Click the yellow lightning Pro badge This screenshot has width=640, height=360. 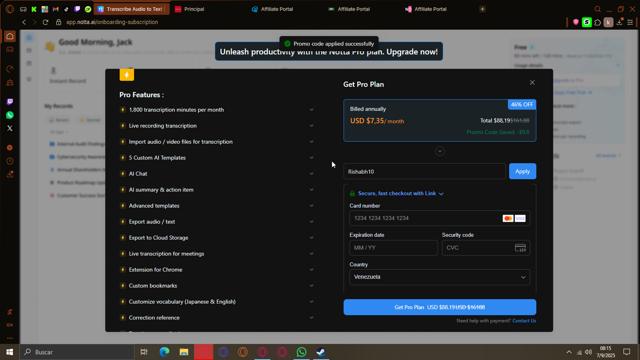(x=127, y=74)
